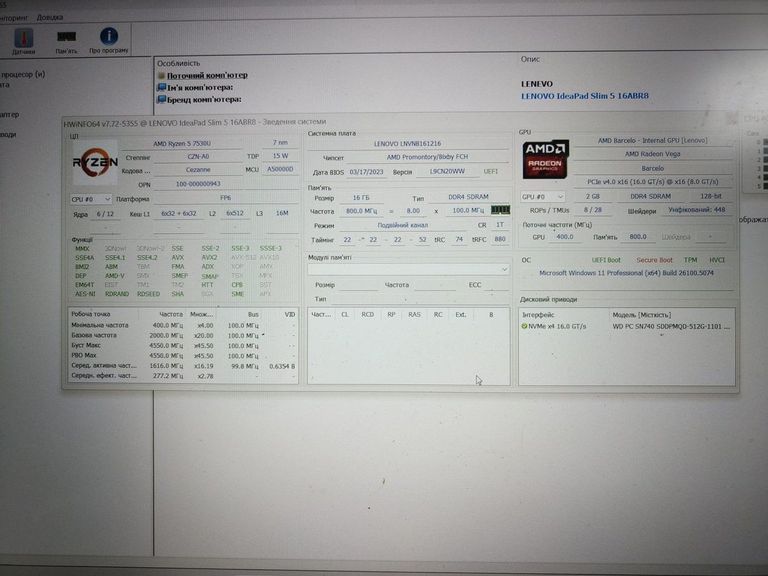The width and height of the screenshot is (768, 576).
Task: Click the green NVMe drive status icon
Action: tap(524, 326)
